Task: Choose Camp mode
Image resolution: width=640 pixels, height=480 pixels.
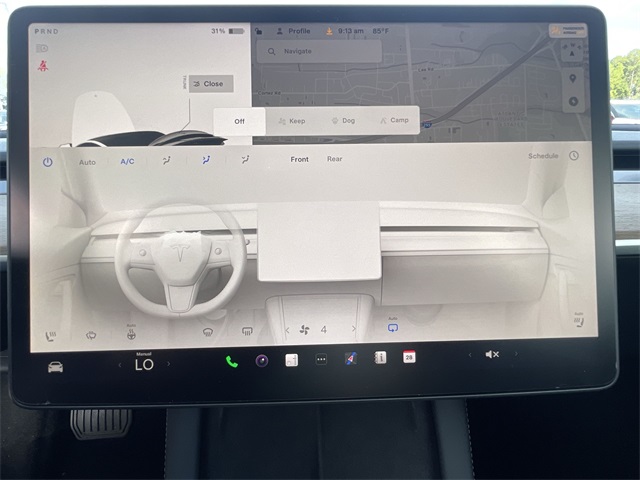Action: click(394, 120)
